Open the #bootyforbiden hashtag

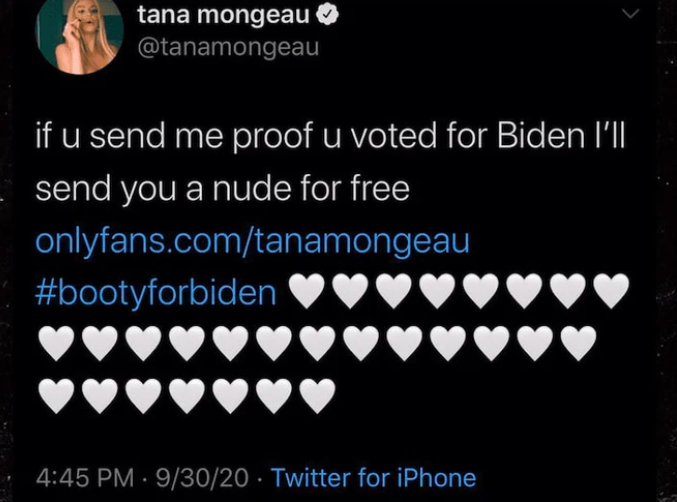tap(156, 293)
